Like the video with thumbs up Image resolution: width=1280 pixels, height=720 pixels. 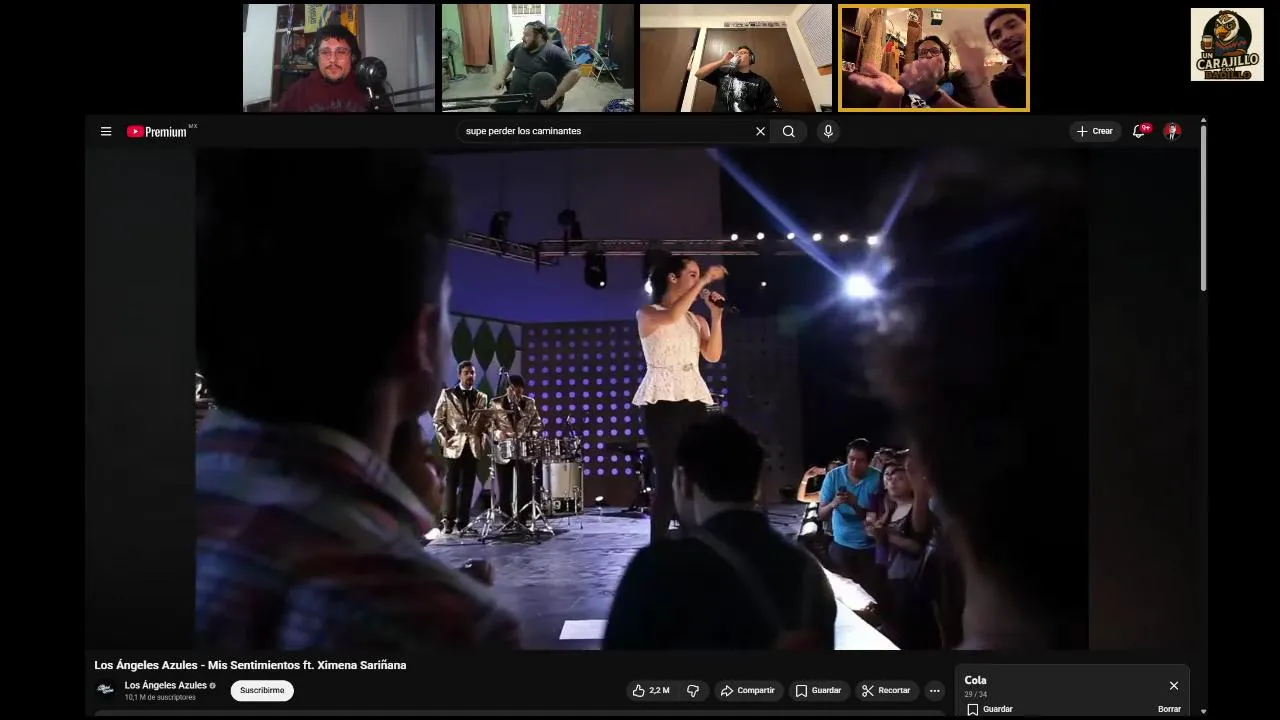pos(651,690)
